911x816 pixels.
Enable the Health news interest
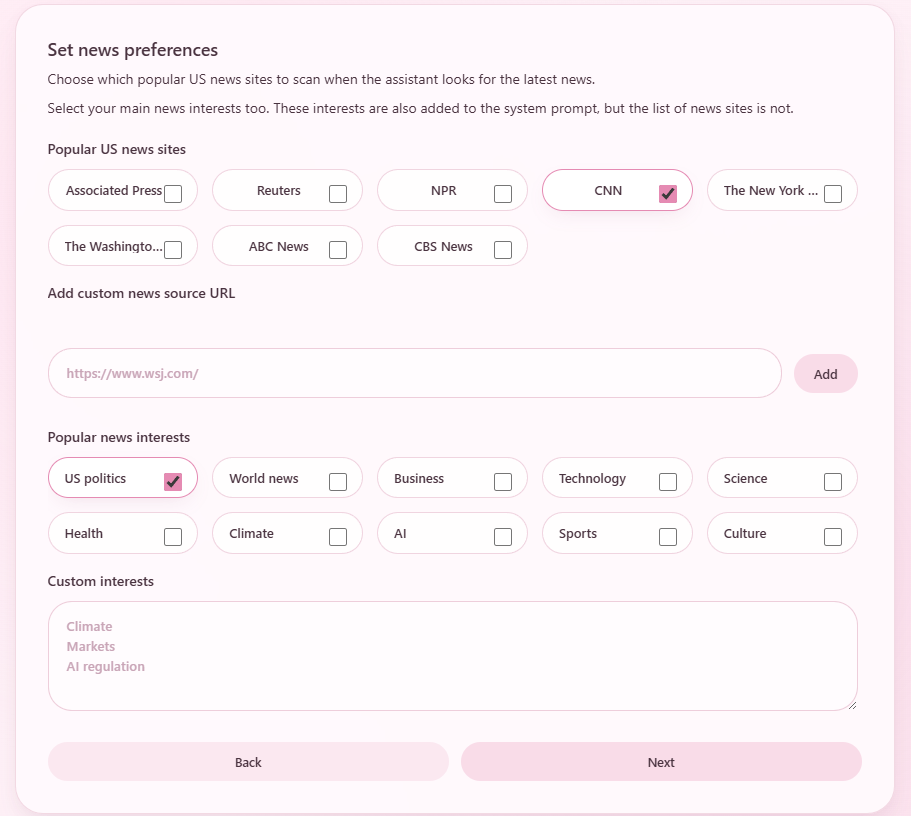coord(172,534)
